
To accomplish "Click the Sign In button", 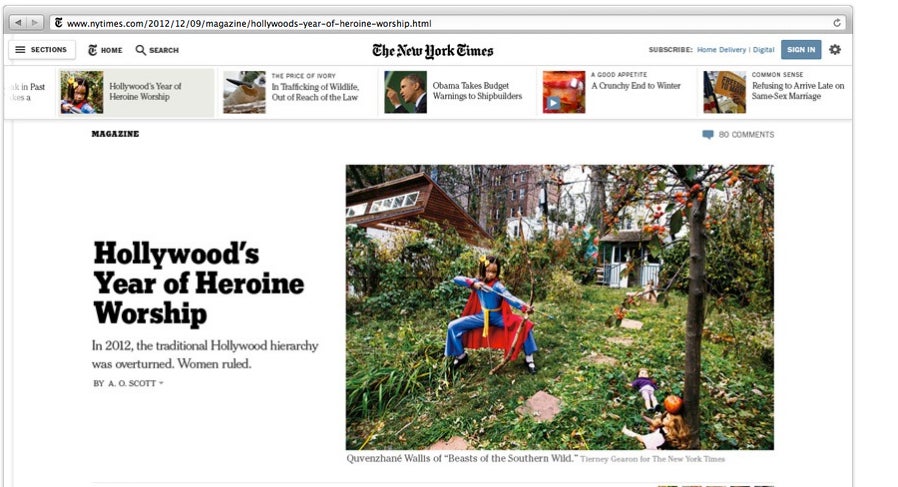I will pos(801,50).
